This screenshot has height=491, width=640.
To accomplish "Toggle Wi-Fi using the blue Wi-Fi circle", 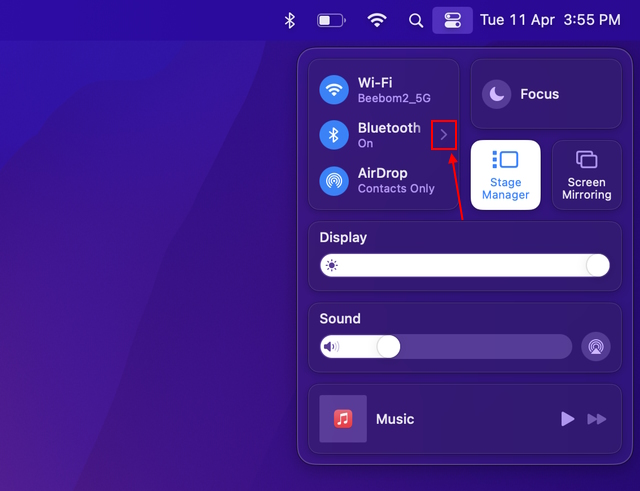I will (334, 90).
